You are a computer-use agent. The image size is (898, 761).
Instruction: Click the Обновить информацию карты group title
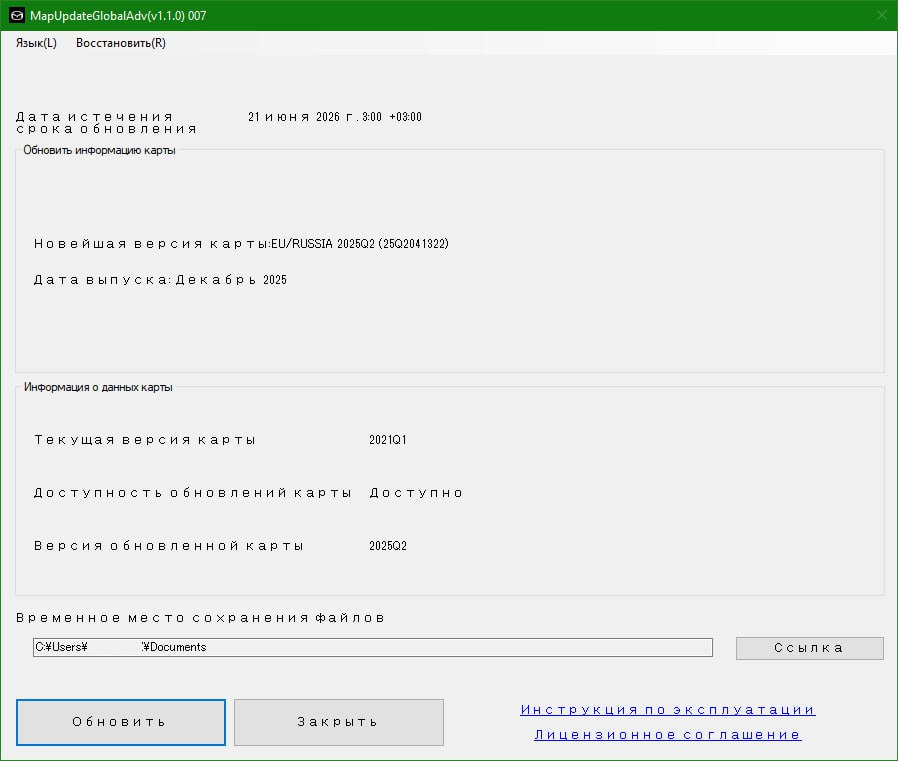point(99,150)
